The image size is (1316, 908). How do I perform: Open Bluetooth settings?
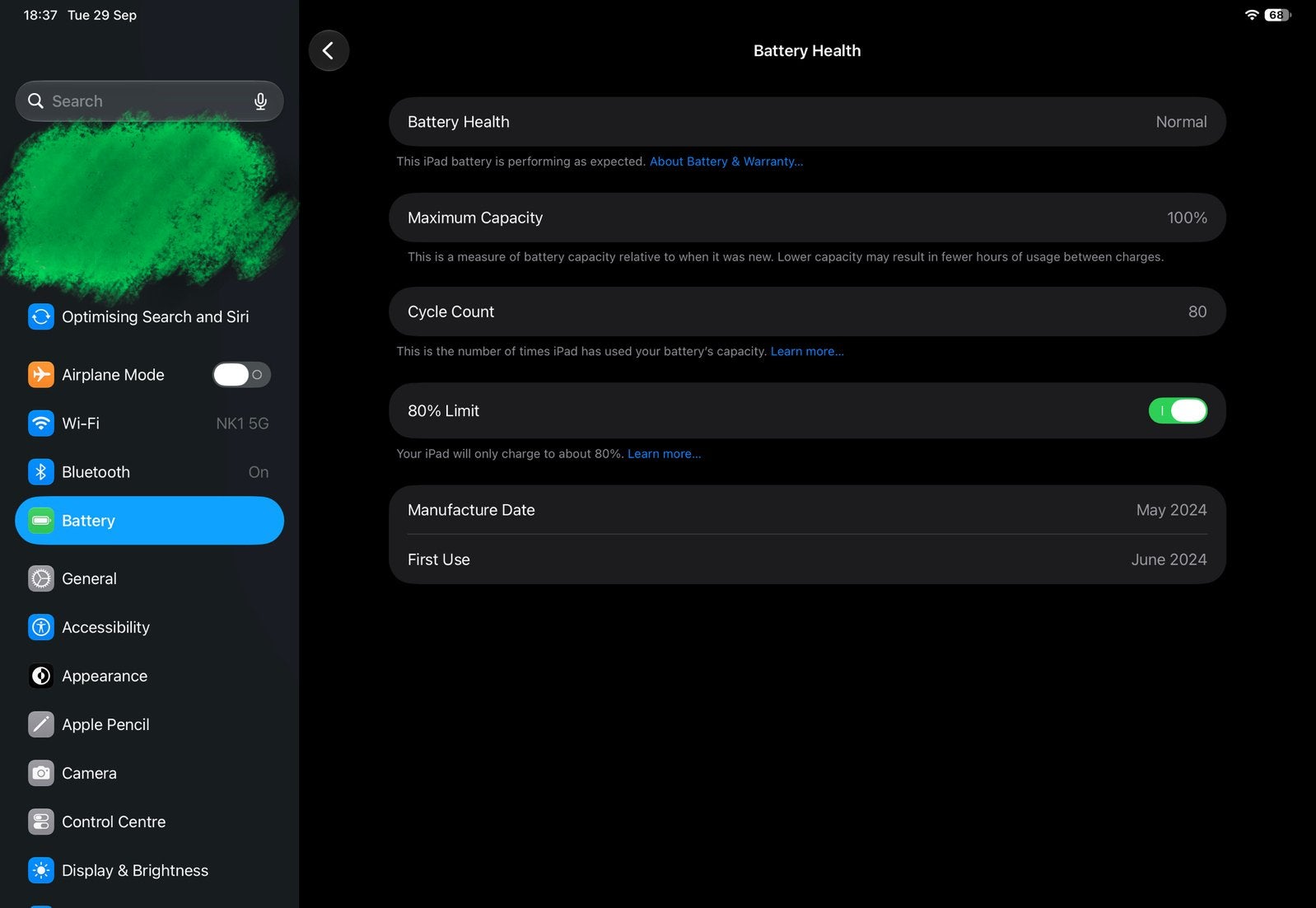coord(149,472)
